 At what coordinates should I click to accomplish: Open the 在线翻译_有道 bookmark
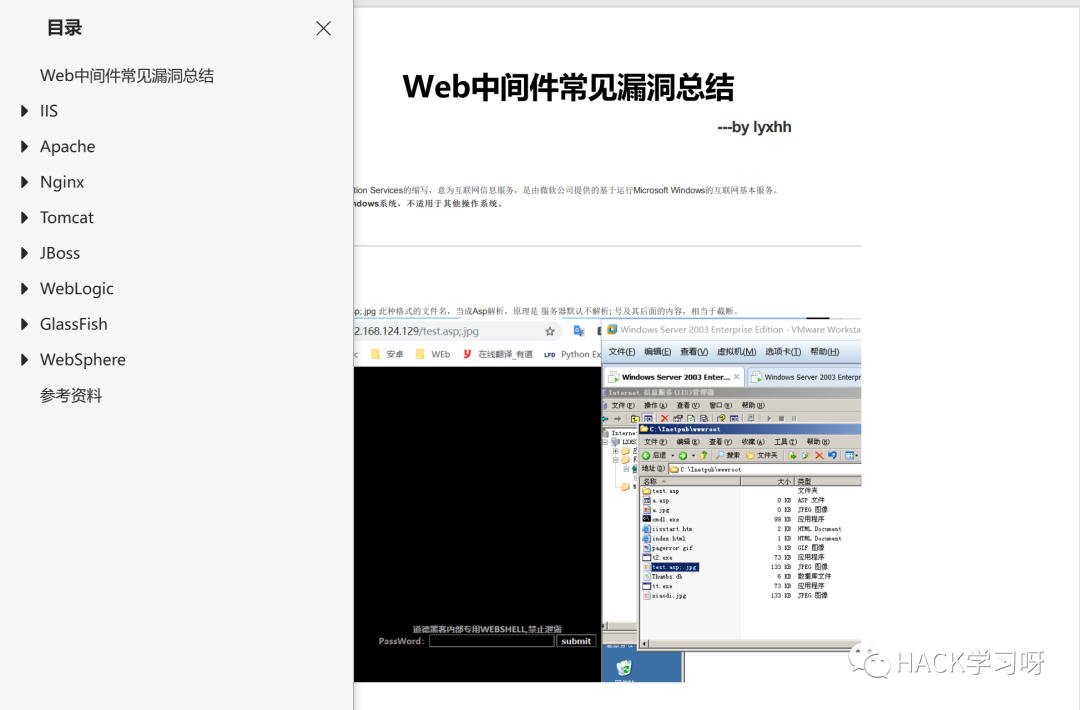(497, 354)
